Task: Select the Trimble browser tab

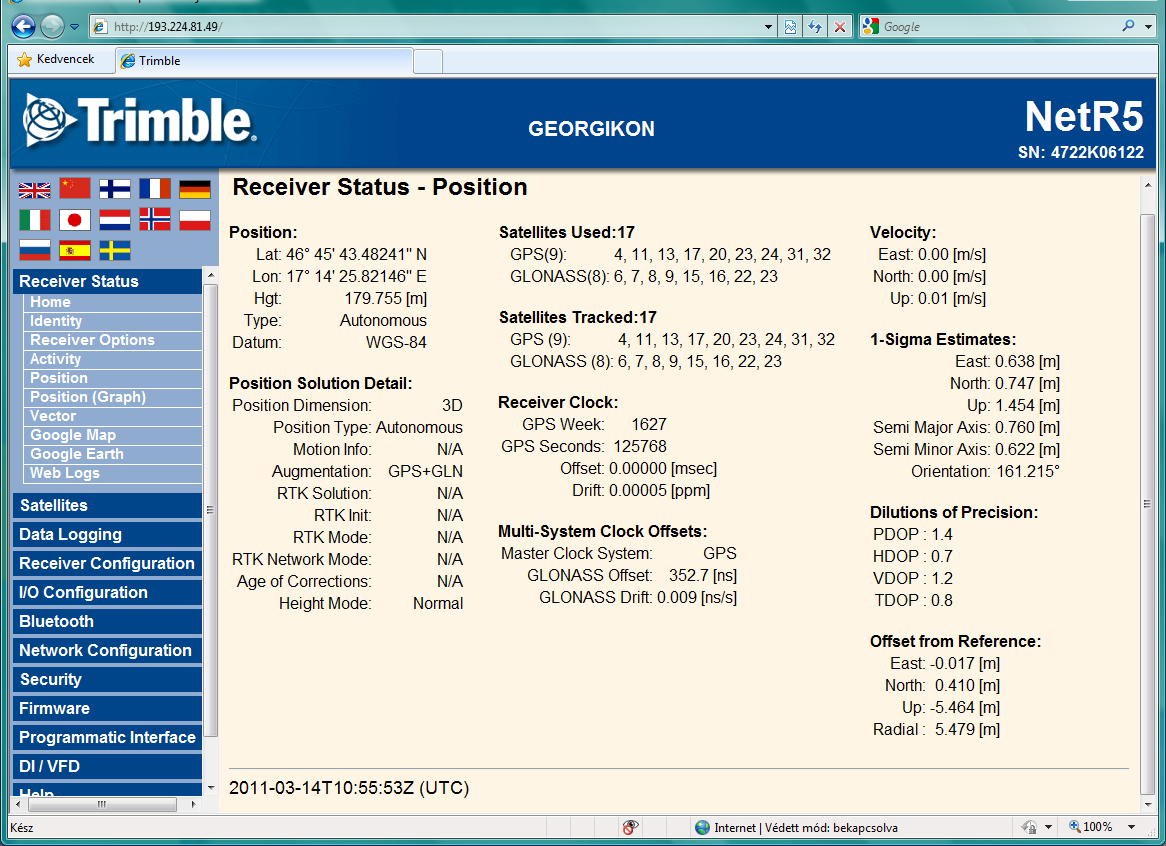Action: point(264,60)
